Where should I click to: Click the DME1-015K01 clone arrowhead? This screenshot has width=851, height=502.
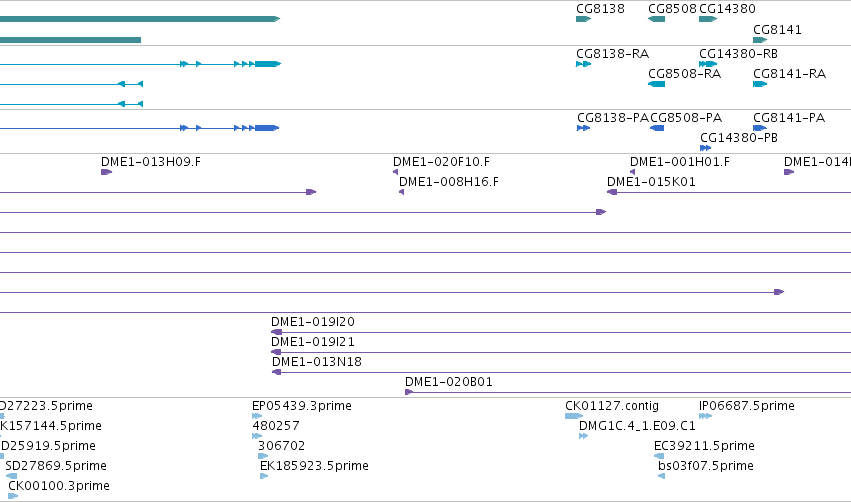click(x=612, y=192)
